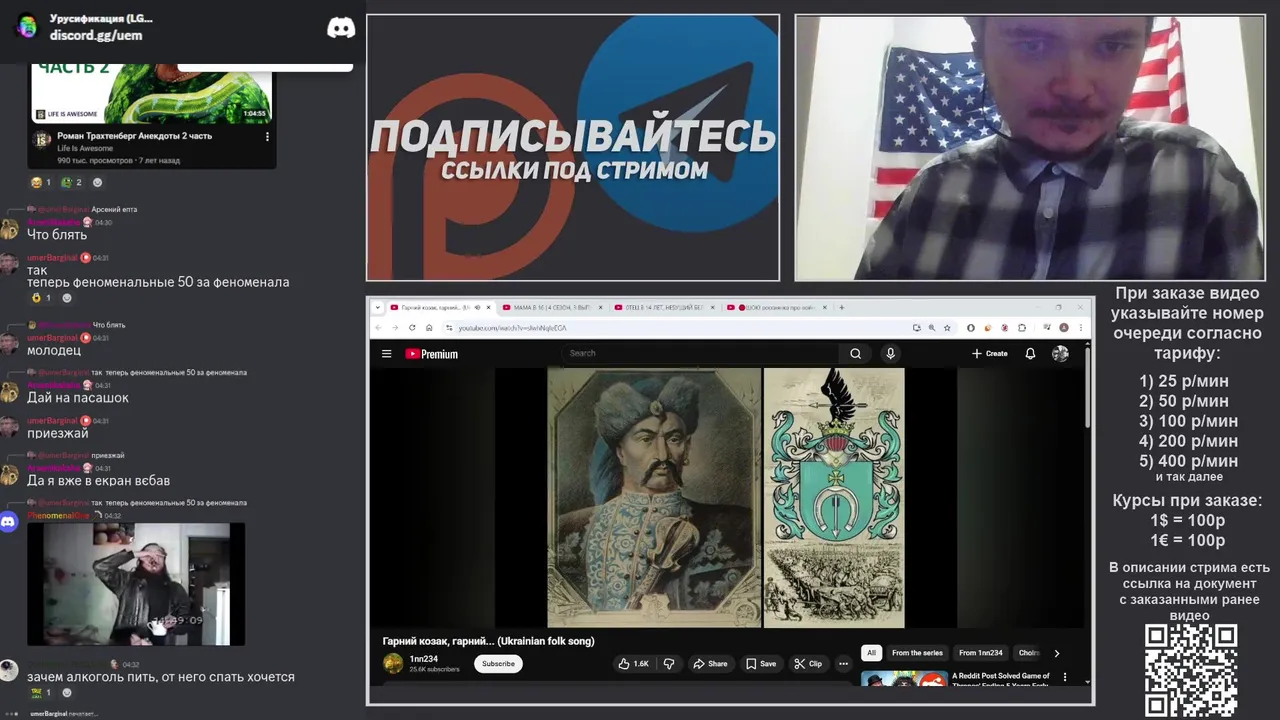Click the zoom magnifier icon in address bar
1280x720 pixels.
click(x=932, y=328)
